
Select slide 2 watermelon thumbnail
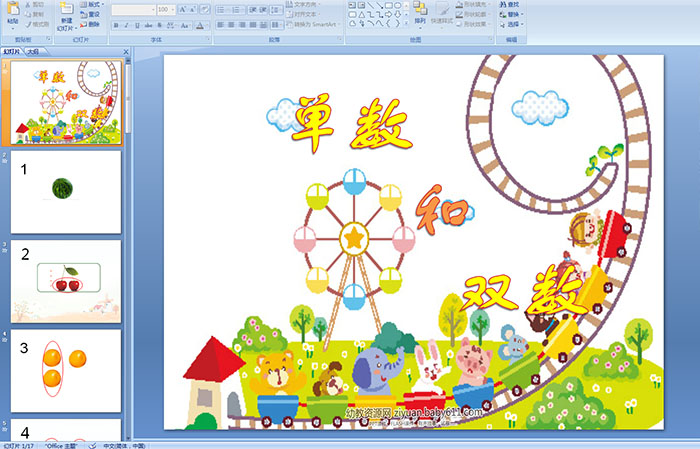click(x=66, y=192)
